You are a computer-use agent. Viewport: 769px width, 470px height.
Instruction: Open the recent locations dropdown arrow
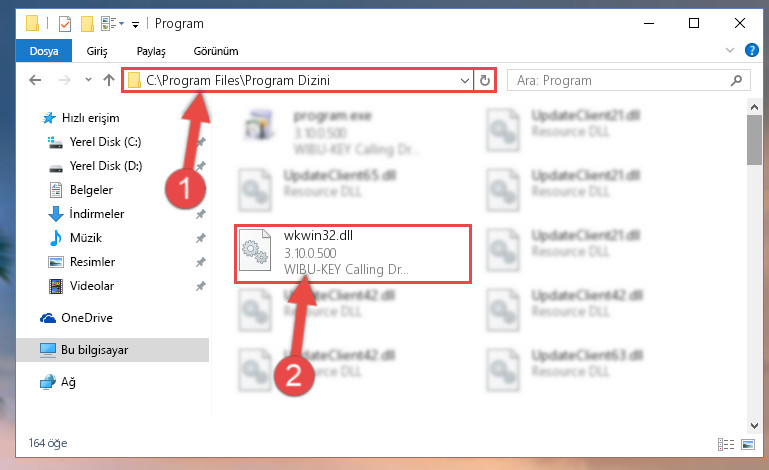click(x=88, y=79)
